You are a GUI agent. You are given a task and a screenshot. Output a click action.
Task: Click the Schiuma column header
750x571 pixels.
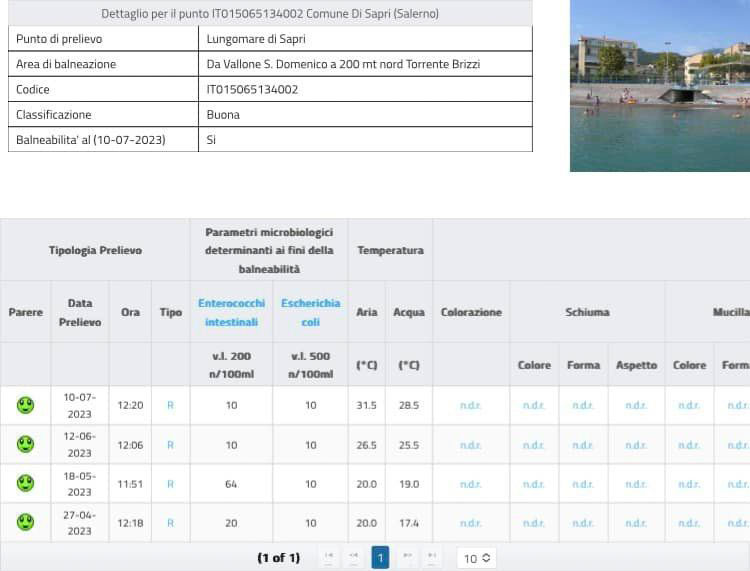point(587,312)
